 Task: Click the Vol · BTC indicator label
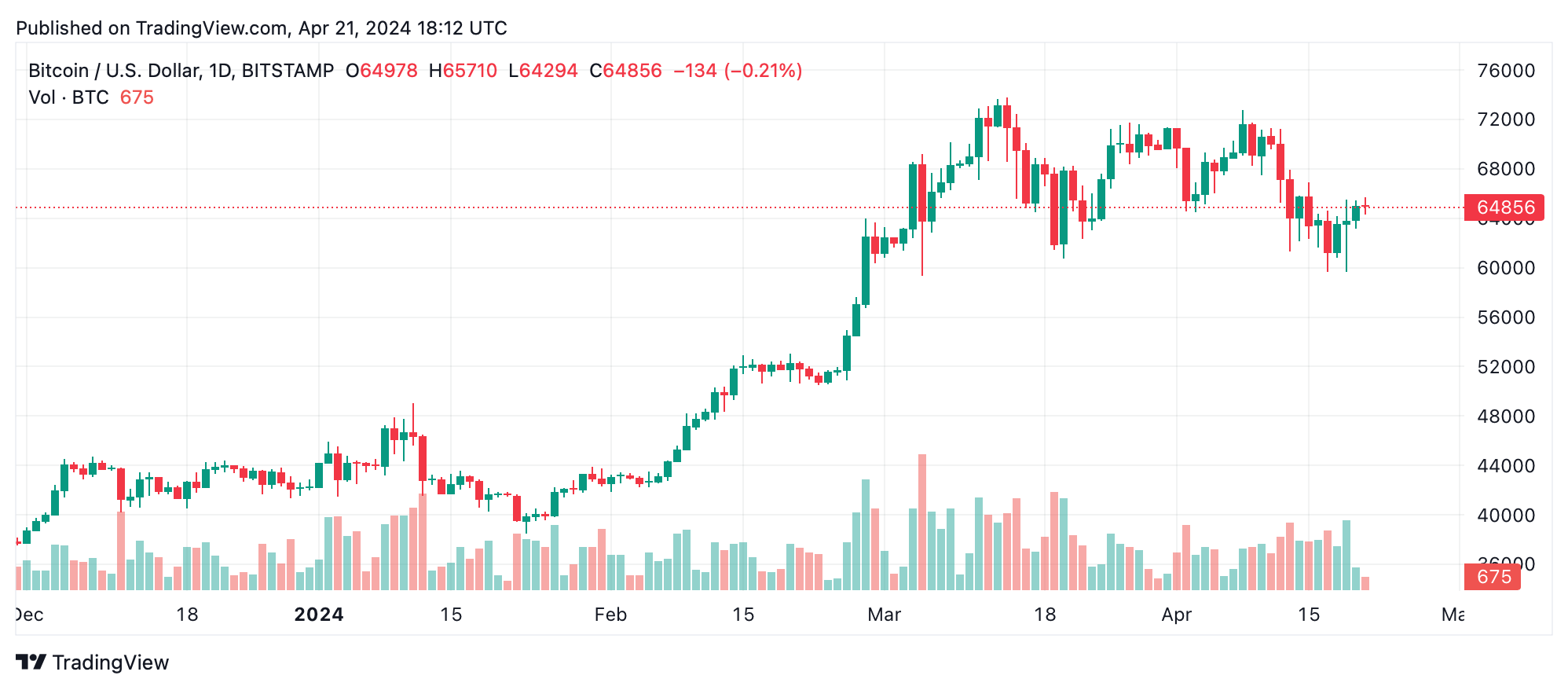point(69,97)
